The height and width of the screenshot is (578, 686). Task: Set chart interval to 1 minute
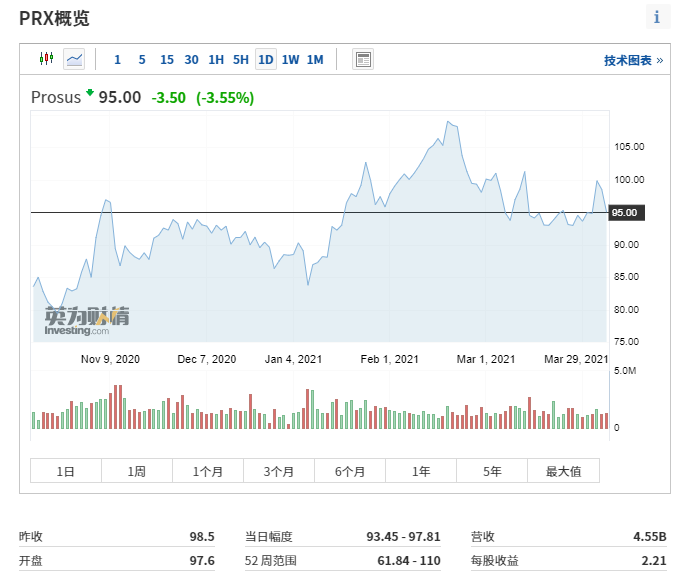click(x=117, y=60)
